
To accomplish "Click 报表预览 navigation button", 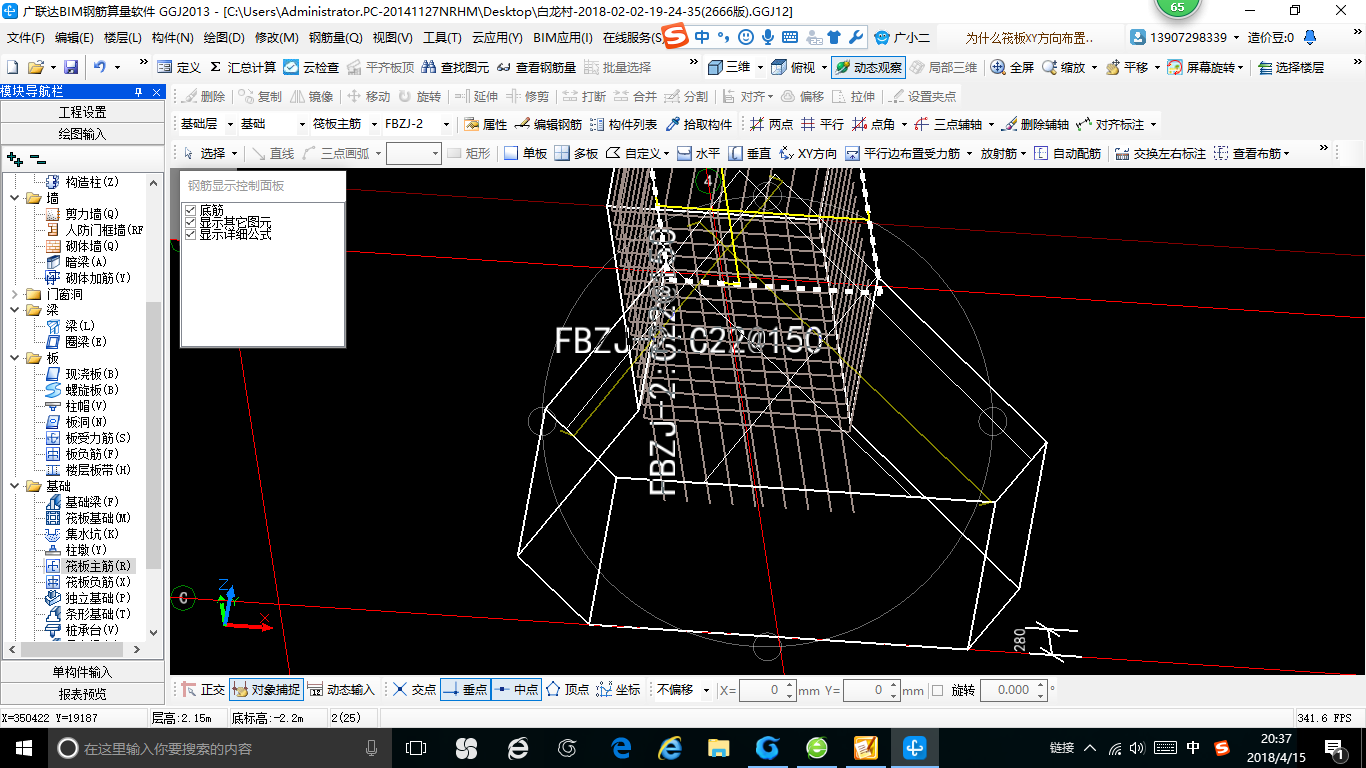I will pos(82,693).
